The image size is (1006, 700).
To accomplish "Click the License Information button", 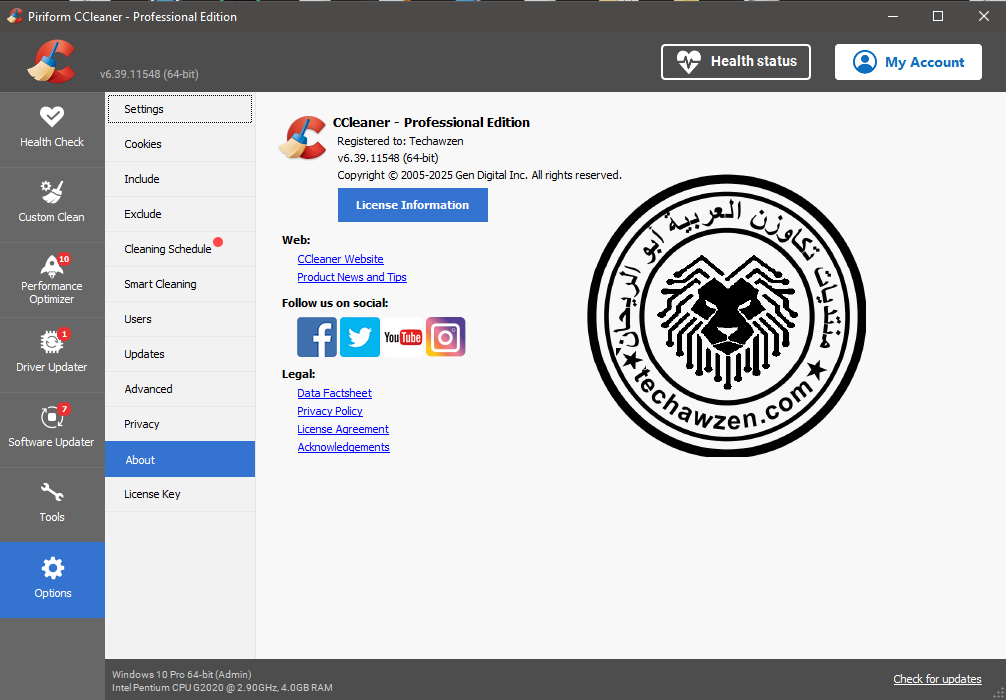I will pyautogui.click(x=413, y=205).
